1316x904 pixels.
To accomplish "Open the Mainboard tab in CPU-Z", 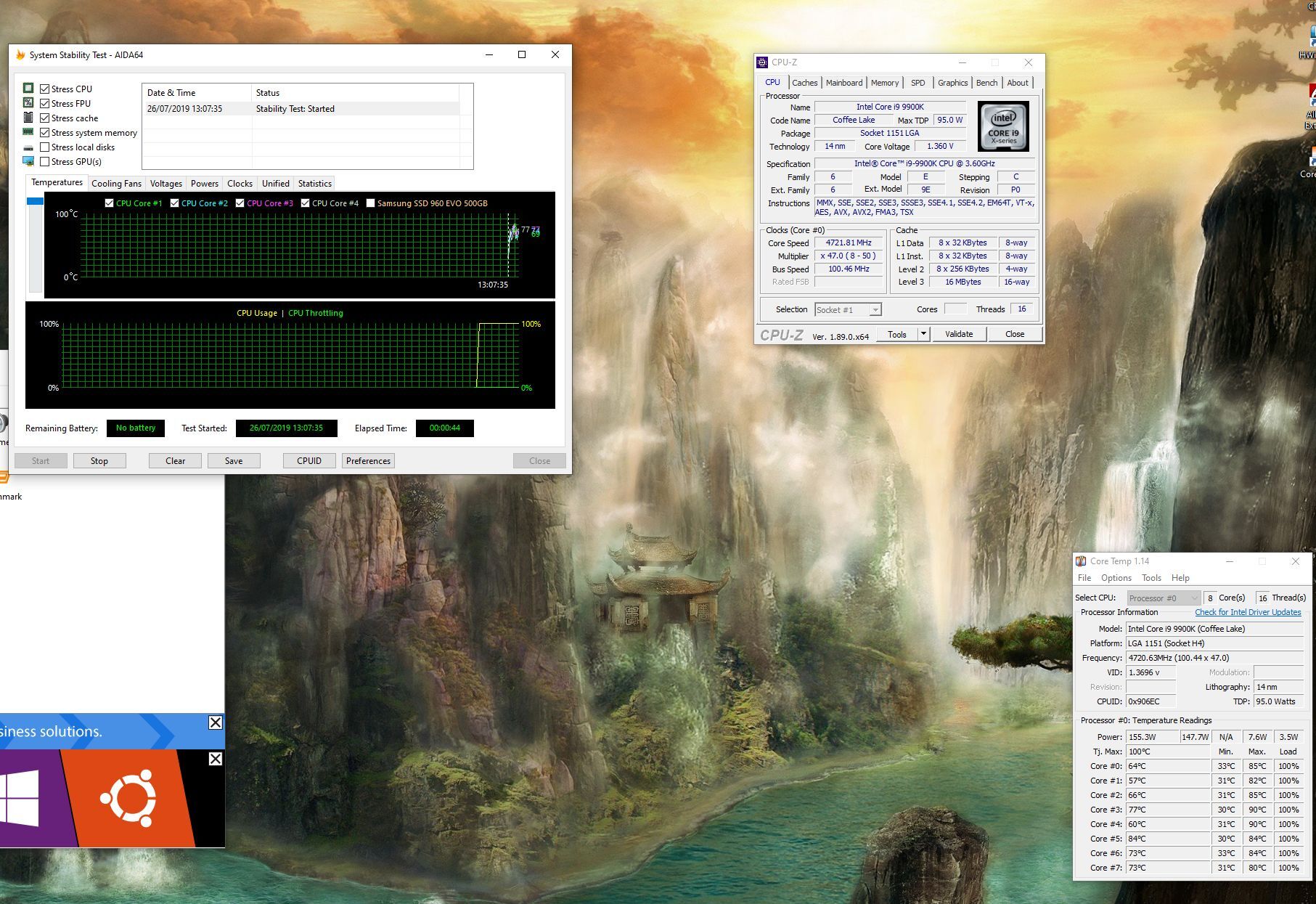I will (844, 83).
